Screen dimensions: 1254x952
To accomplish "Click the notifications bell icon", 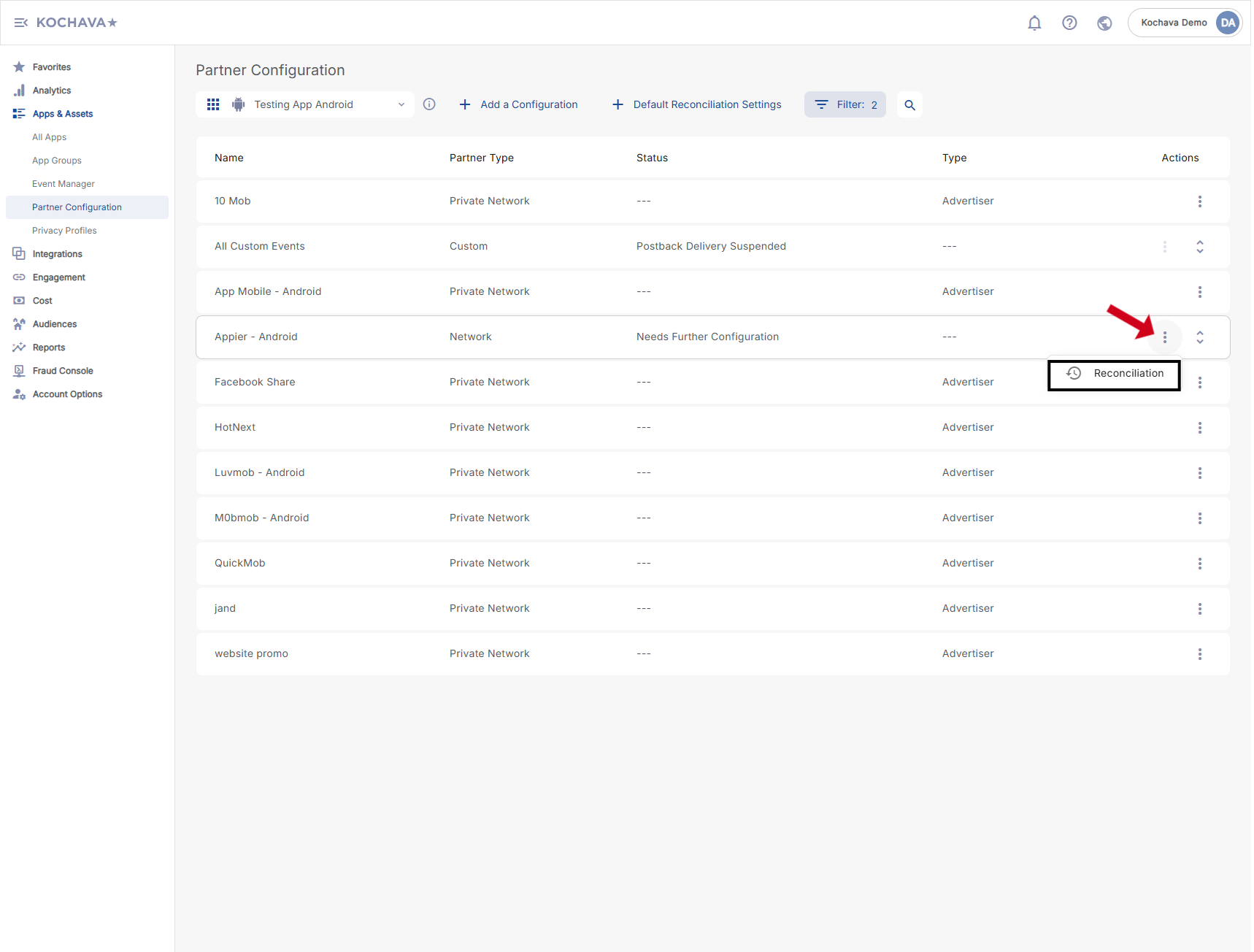I will (1034, 23).
